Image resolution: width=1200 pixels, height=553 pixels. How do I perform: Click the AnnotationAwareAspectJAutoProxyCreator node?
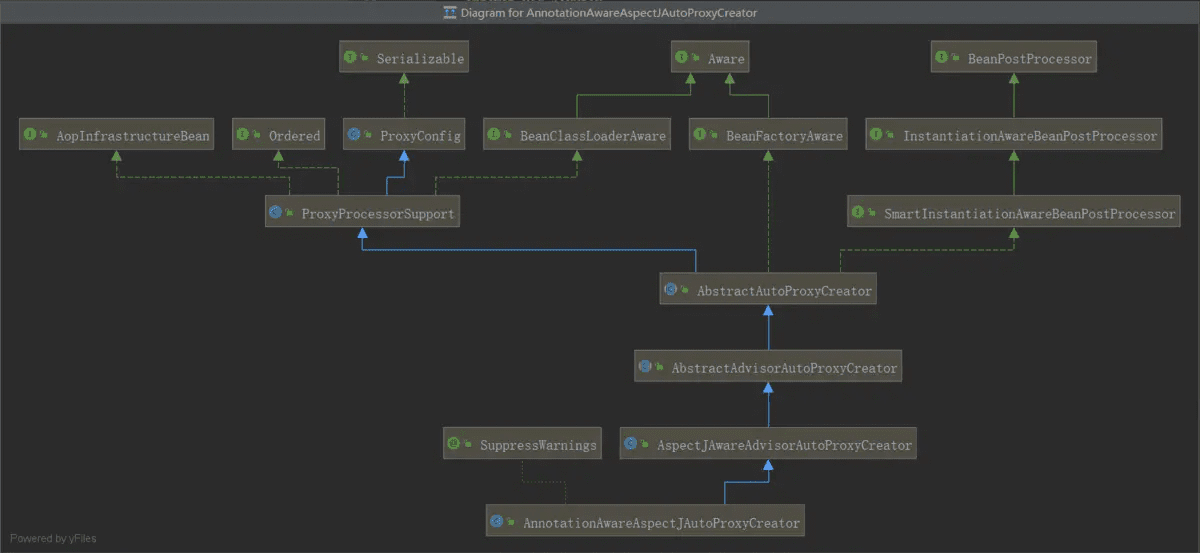point(646,521)
